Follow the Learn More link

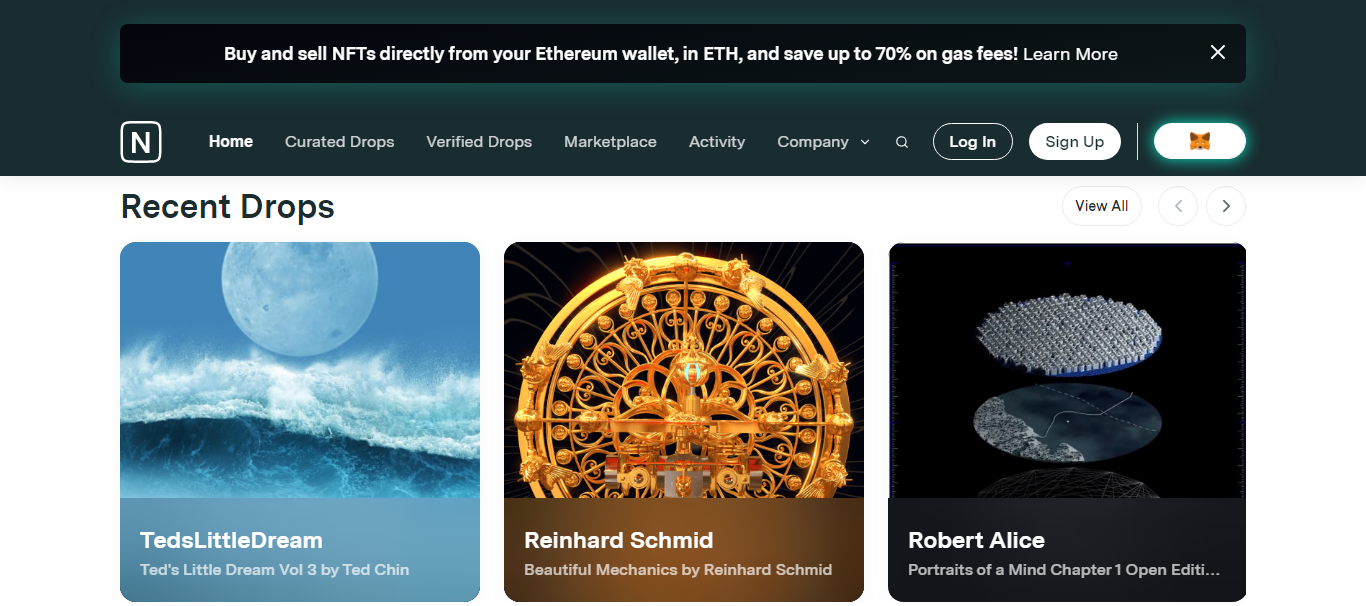coord(1070,54)
